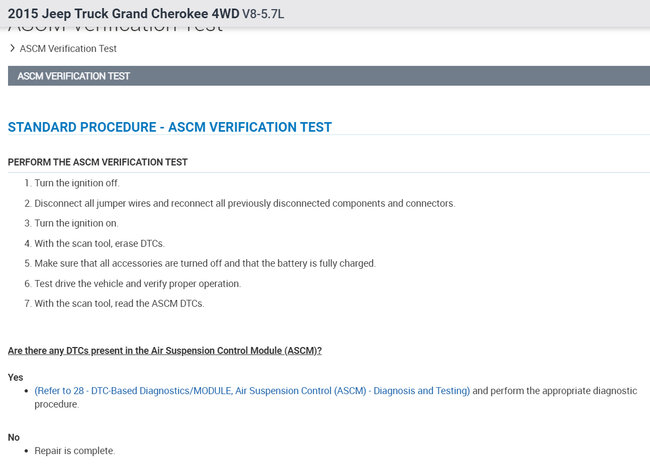
Task: Click the underlined DTCs present question text
Action: click(165, 351)
